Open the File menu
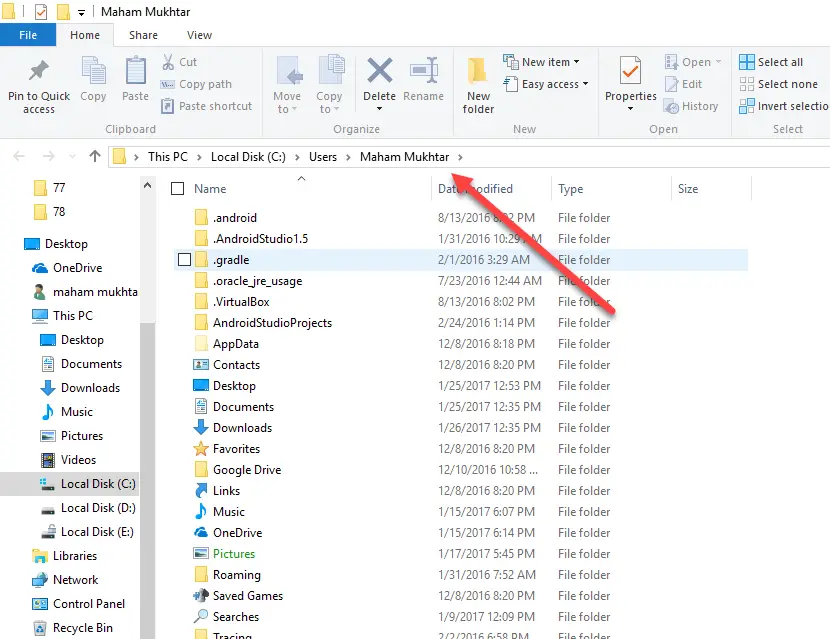This screenshot has width=830, height=639. click(28, 35)
